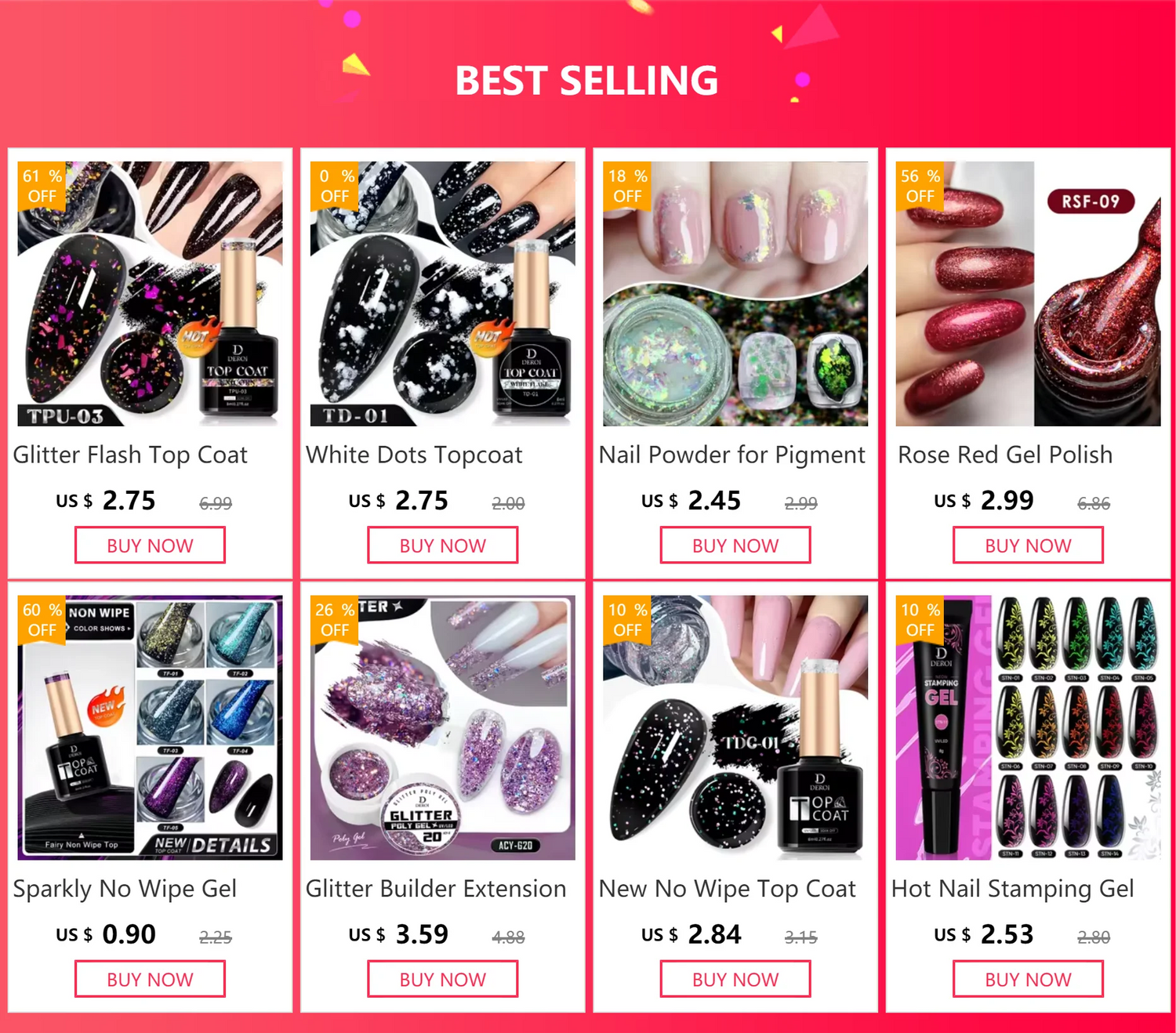View the TDG-01 top coat product image

coord(735,727)
